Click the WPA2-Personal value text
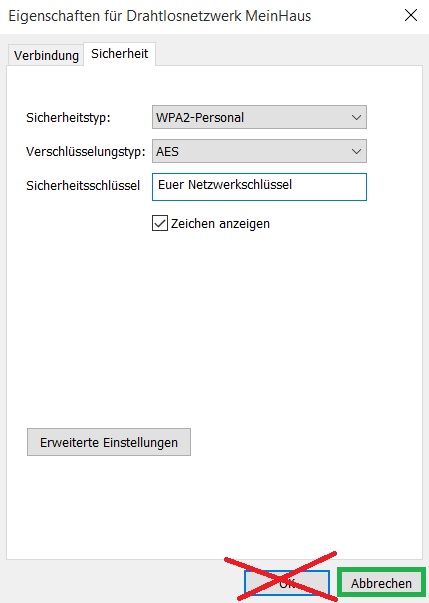429x603 pixels. tap(200, 117)
